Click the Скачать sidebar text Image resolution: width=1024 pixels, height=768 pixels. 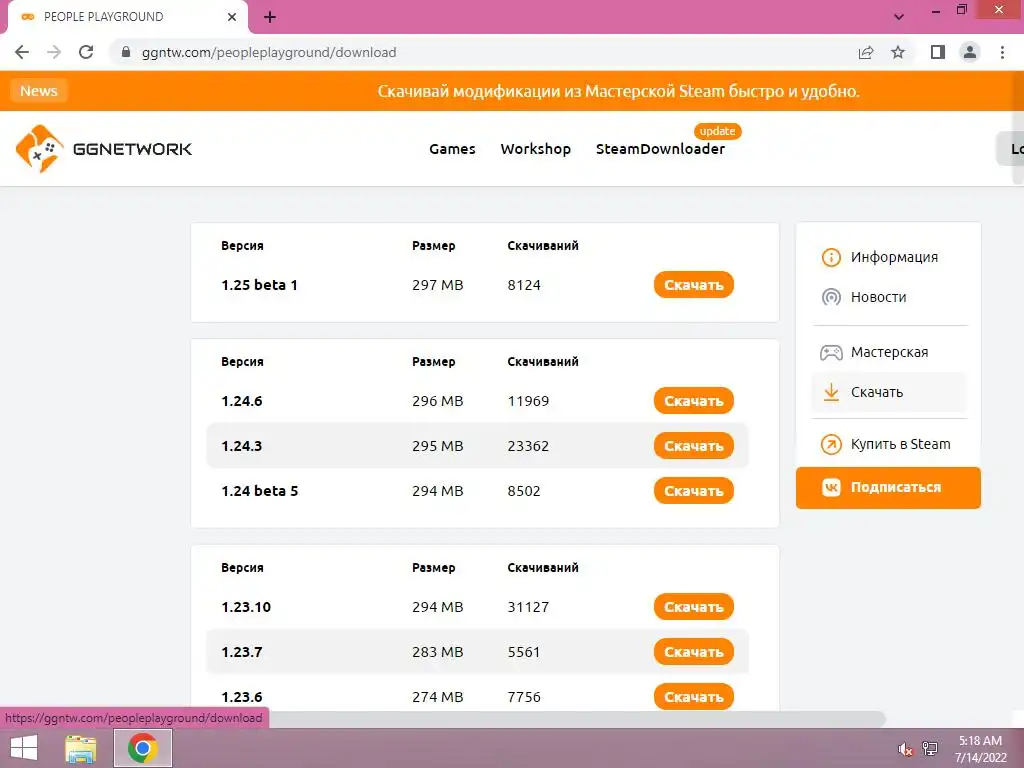(877, 392)
